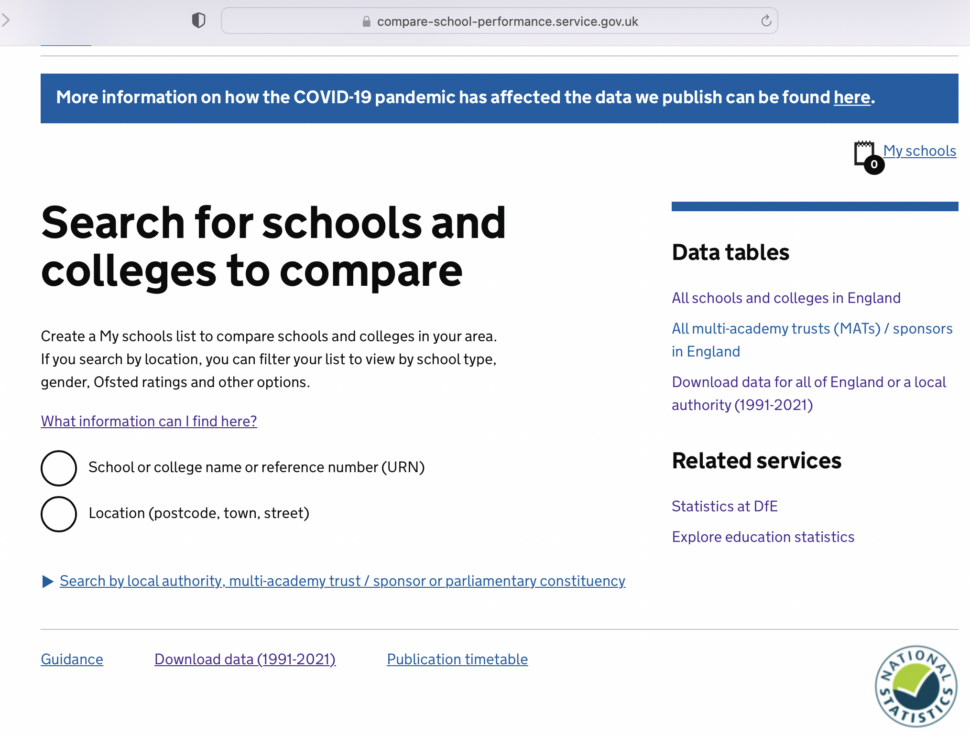
Task: Click the browser privacy shield icon
Action: tap(198, 20)
